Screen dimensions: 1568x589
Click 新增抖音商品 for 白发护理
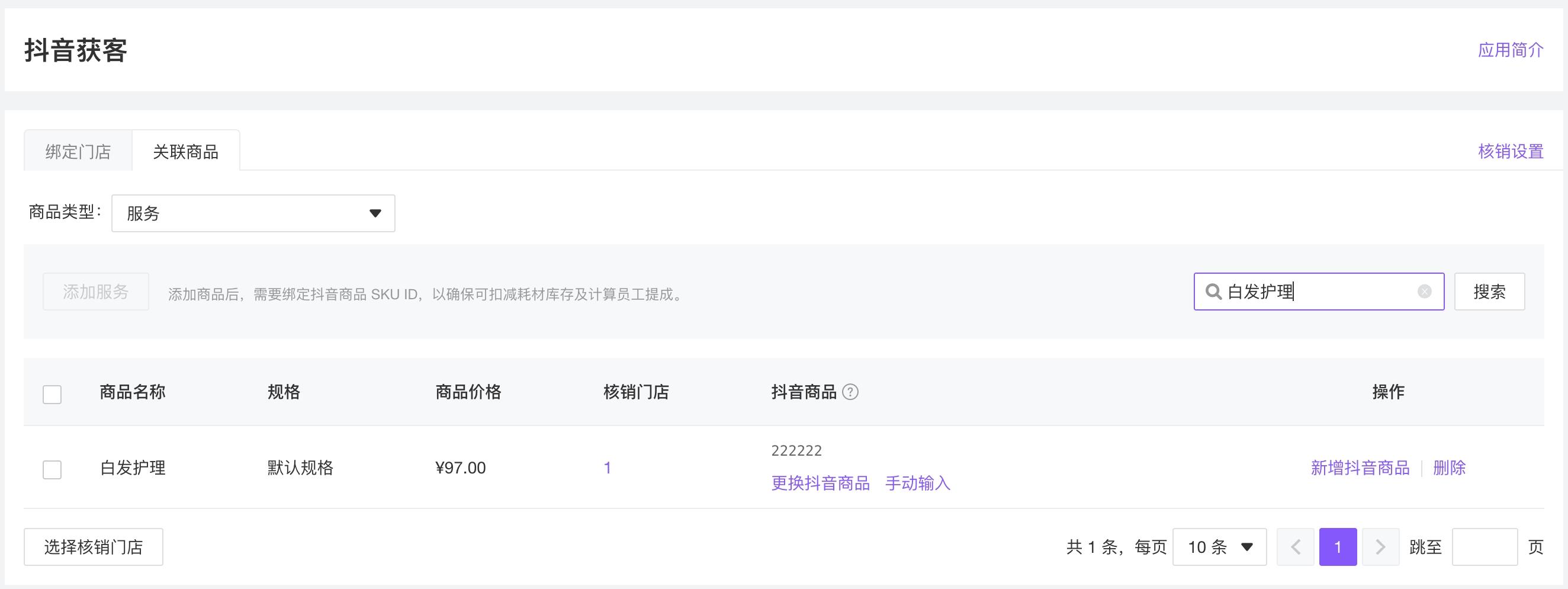[1360, 468]
